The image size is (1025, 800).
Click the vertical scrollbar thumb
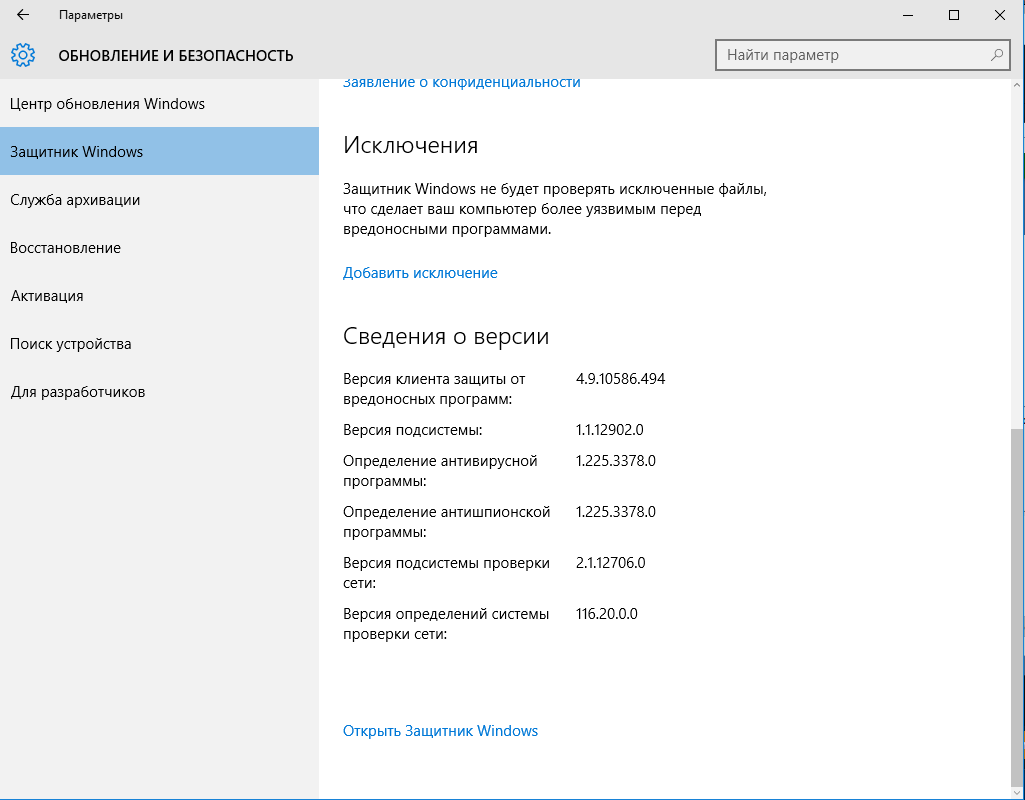click(1017, 608)
